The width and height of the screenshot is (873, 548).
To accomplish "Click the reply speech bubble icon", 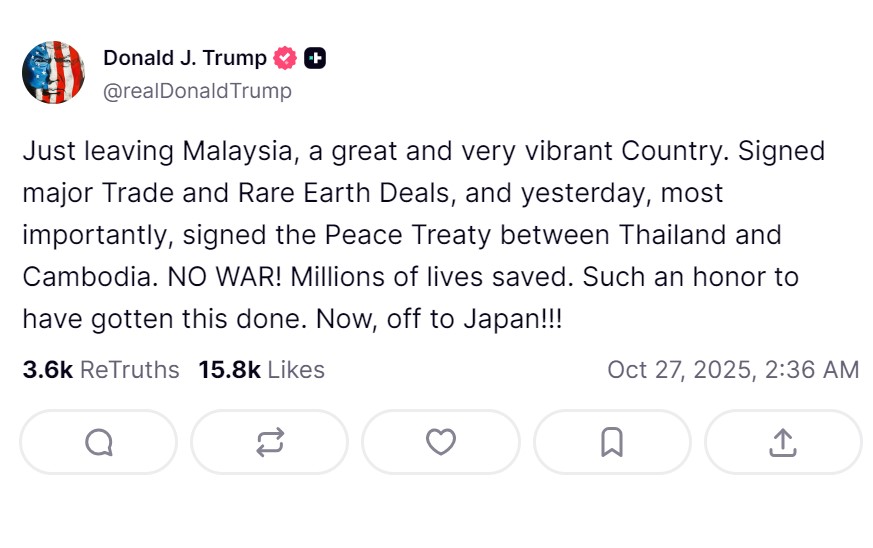I will [x=99, y=442].
